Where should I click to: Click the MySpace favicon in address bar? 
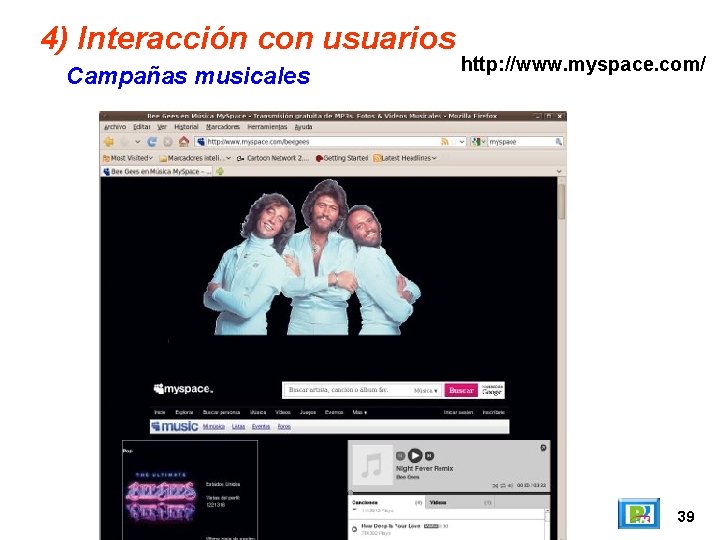[201, 142]
